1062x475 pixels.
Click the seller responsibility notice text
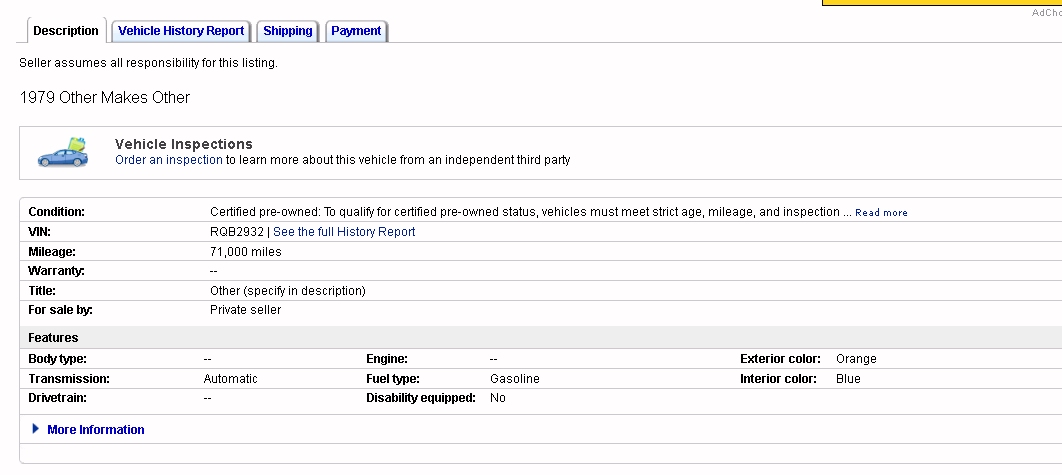click(x=148, y=63)
